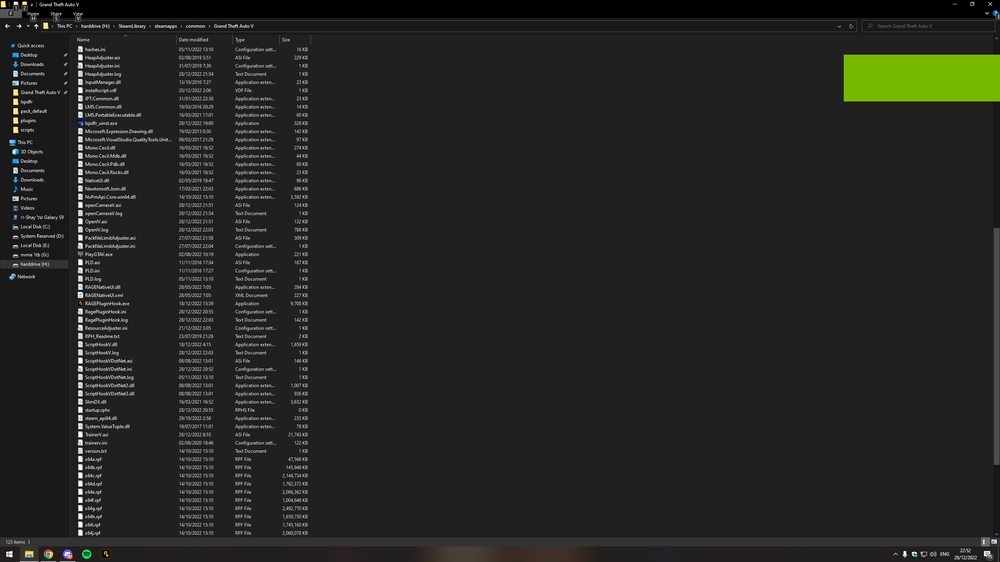Switch to large icons view button
Viewport: 1000px width, 562px height.
(x=994, y=542)
